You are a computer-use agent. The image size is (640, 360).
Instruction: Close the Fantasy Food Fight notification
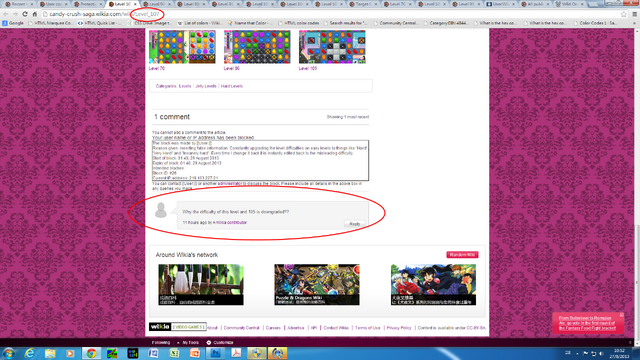(x=621, y=315)
